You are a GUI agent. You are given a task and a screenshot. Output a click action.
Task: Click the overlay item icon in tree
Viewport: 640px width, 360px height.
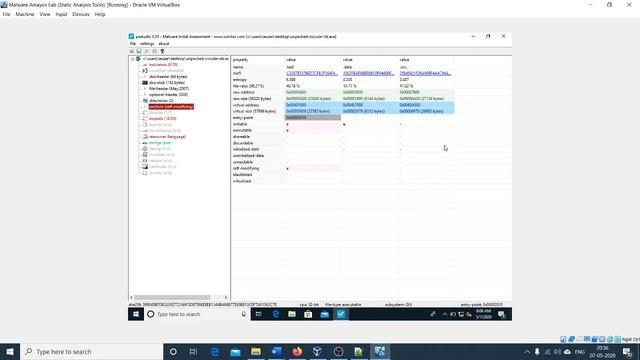coord(144,173)
